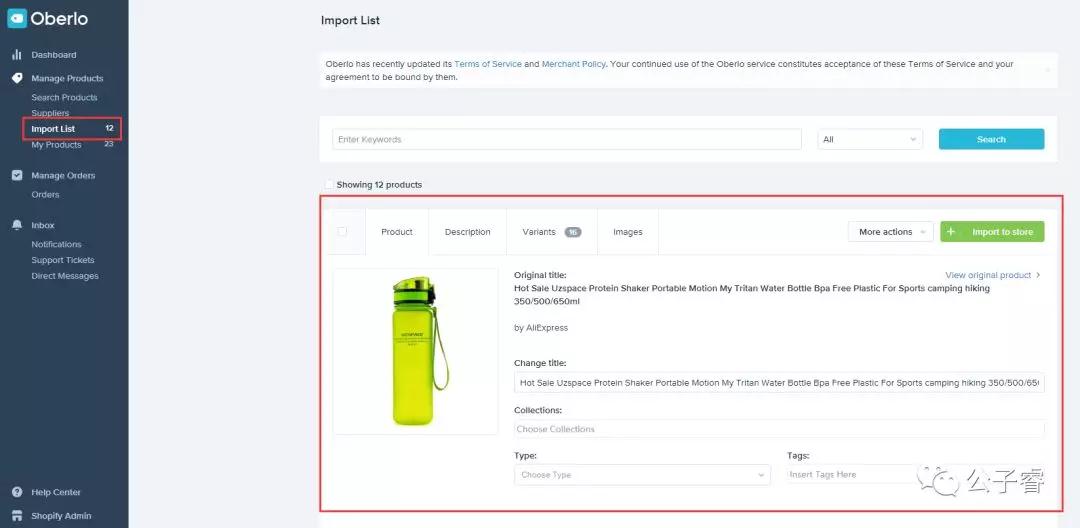Screen dimensions: 1080x528
Task: Open Suppliers in the sidebar
Action: pyautogui.click(x=50, y=113)
